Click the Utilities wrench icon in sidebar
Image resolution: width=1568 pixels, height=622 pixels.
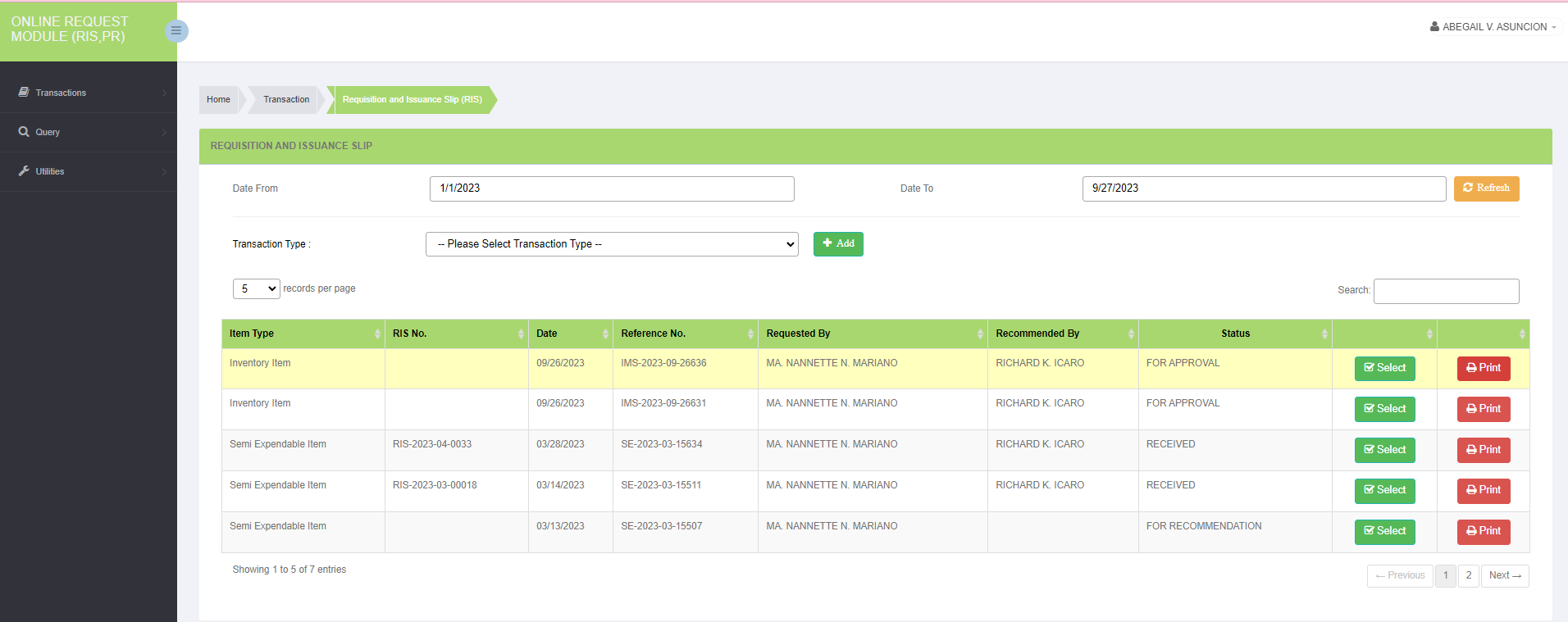click(24, 171)
